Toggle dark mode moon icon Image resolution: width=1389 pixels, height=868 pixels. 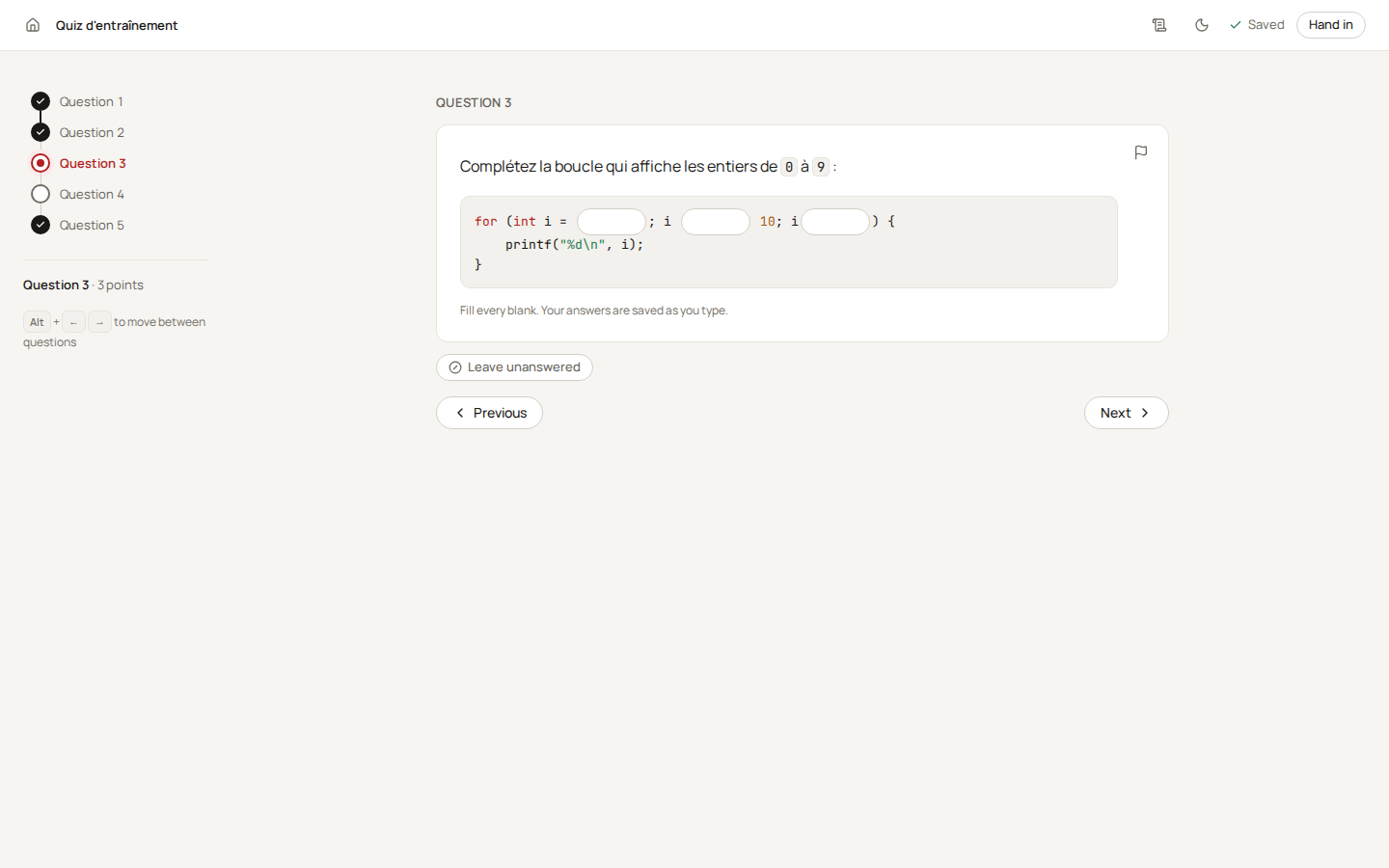tap(1202, 25)
